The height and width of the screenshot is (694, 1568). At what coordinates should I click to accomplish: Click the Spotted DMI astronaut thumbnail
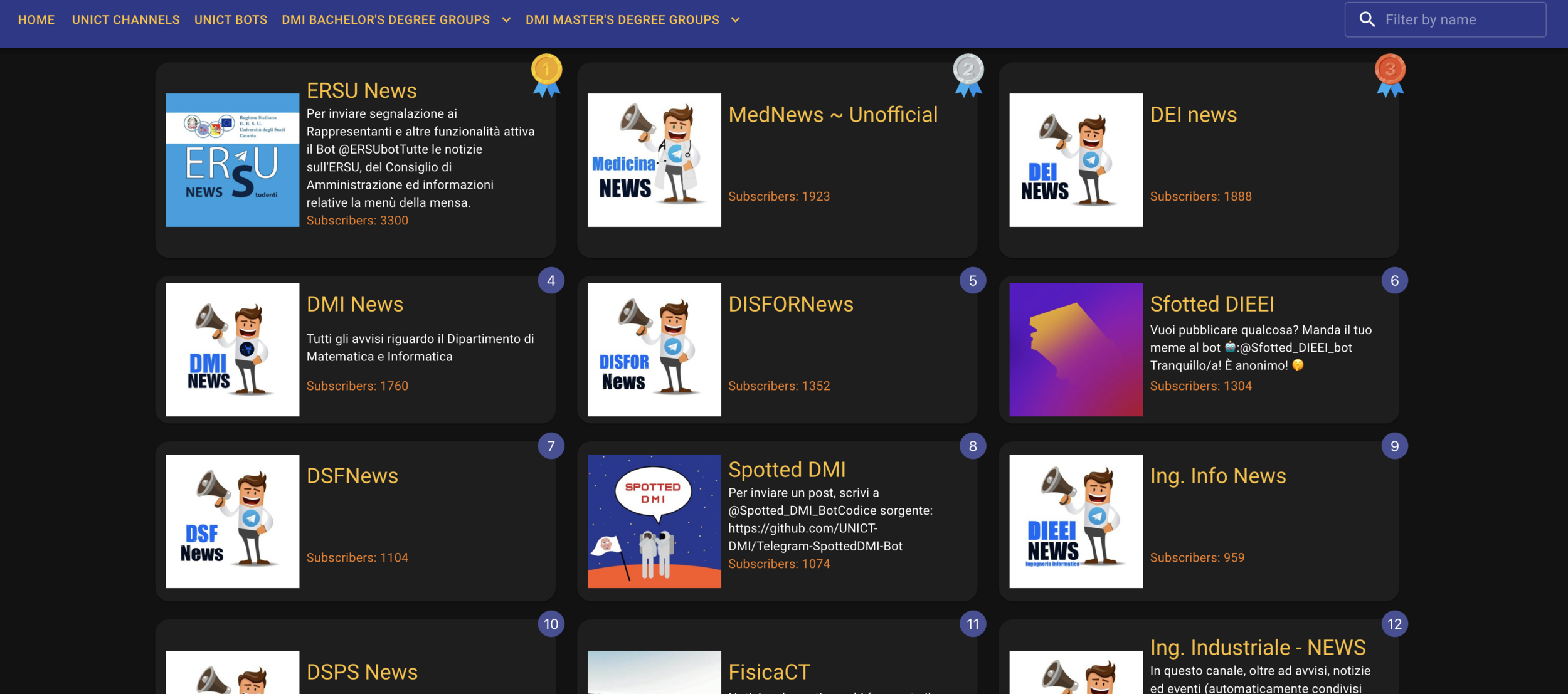tap(654, 522)
